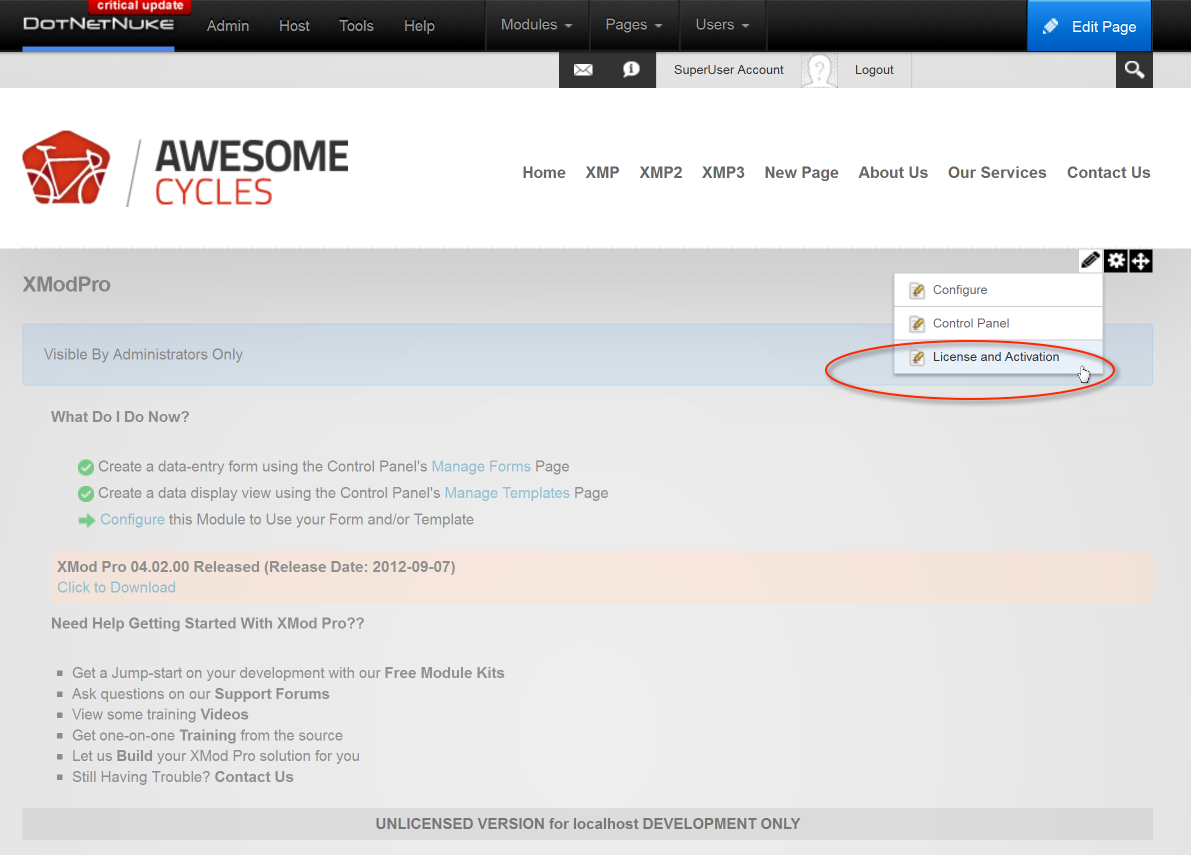Open the Help menu
This screenshot has height=855, width=1191.
419,26
